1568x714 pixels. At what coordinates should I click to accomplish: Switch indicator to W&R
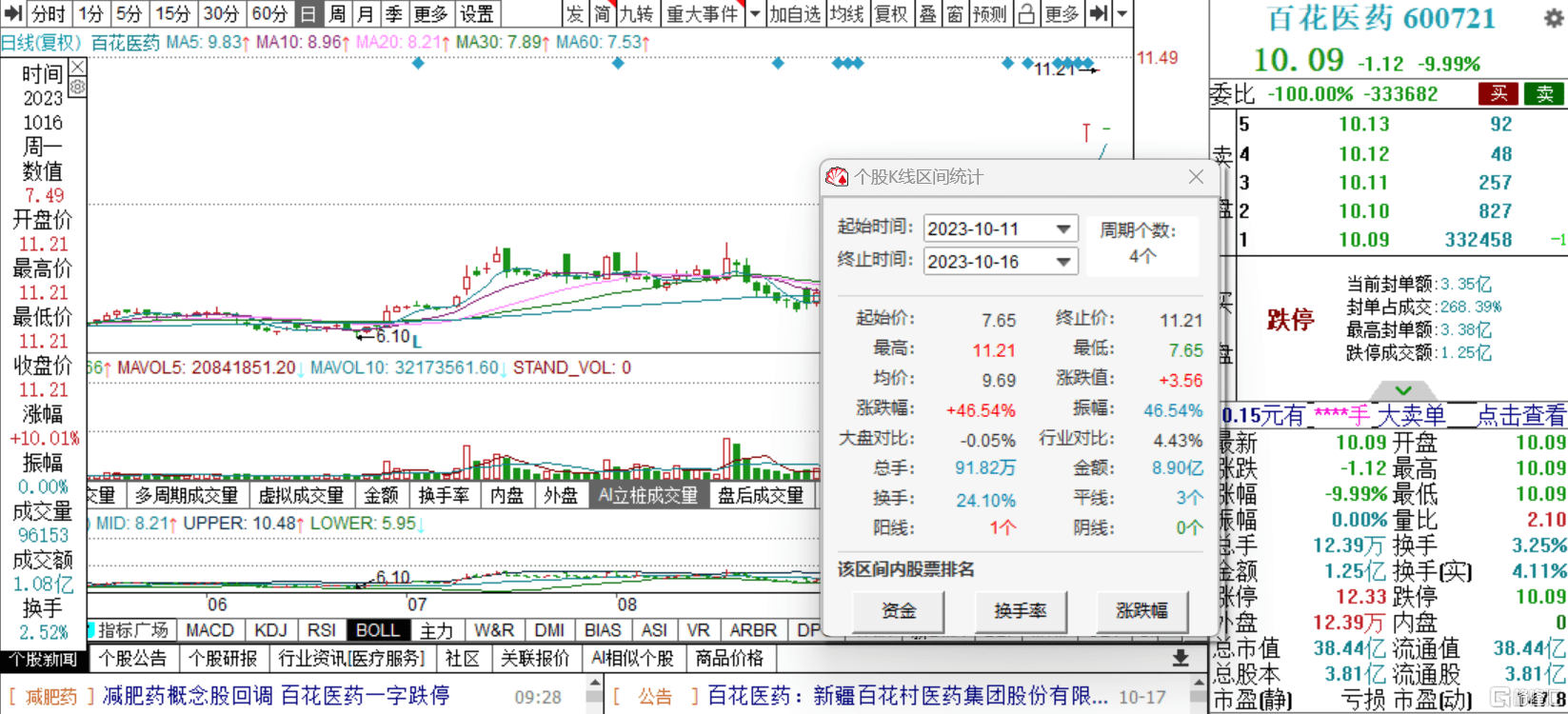click(494, 630)
